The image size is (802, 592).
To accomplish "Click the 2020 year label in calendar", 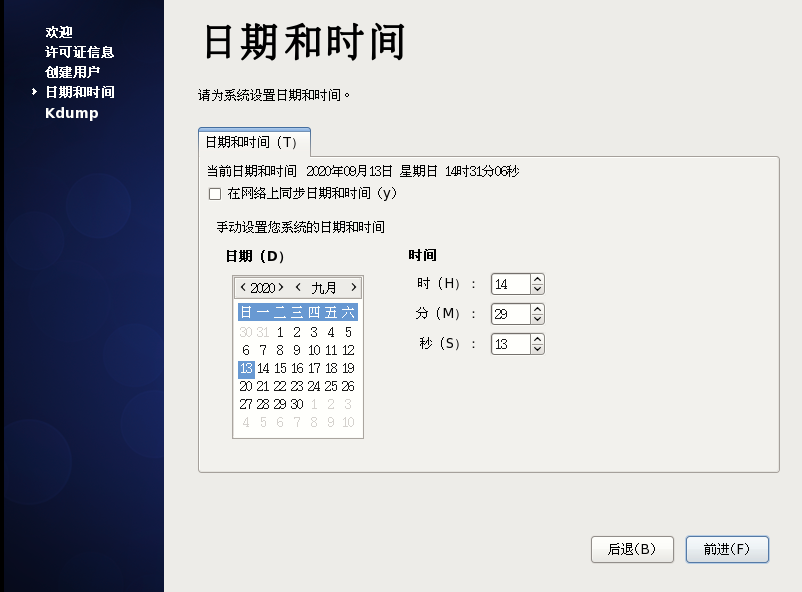I will [262, 288].
